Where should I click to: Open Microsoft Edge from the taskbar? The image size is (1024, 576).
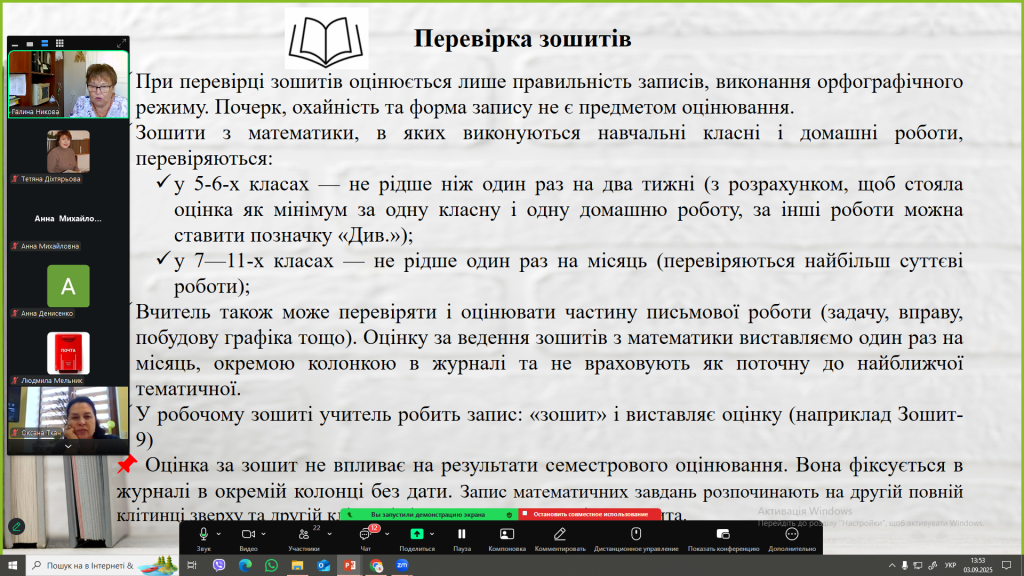245,565
